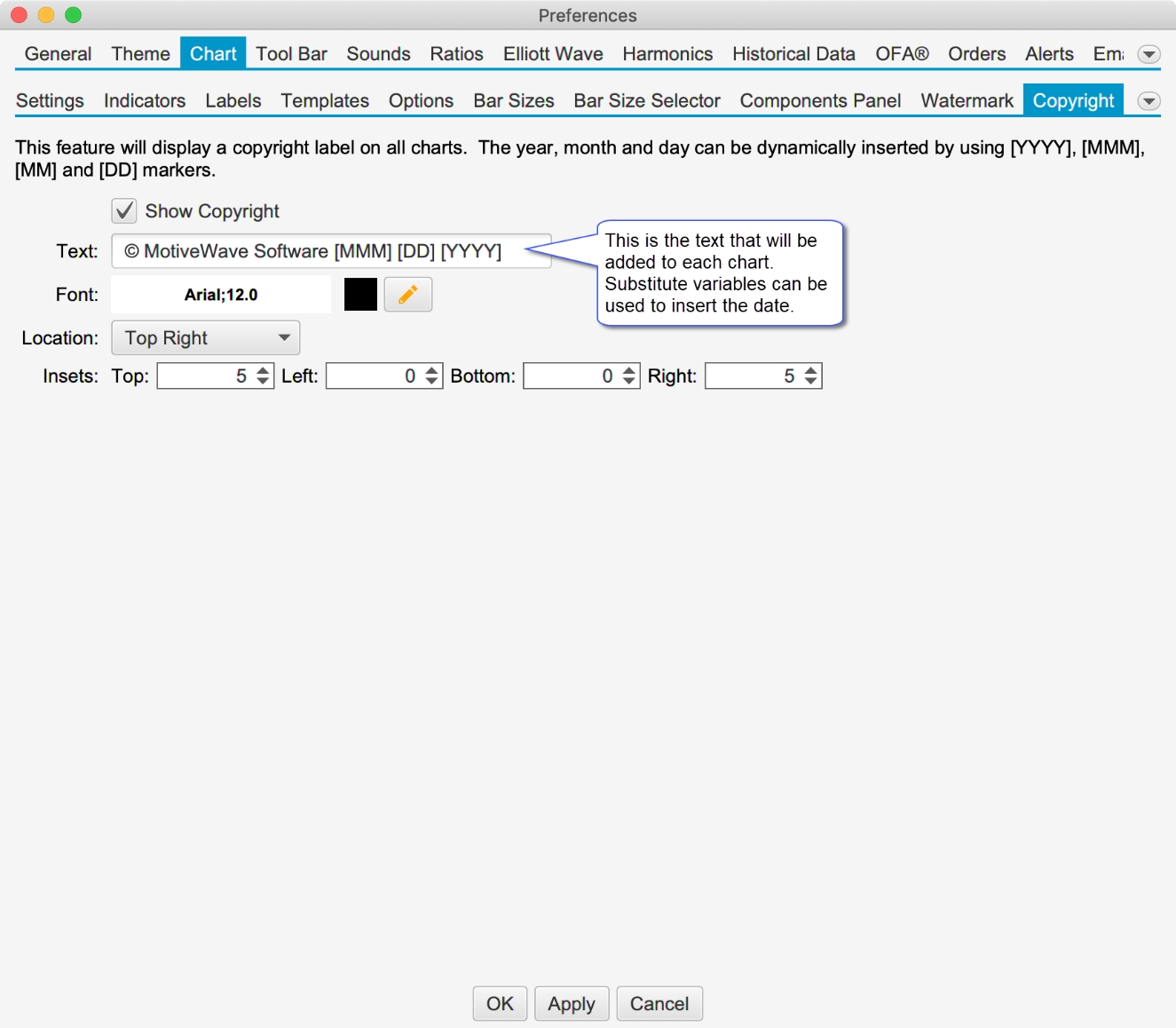
Task: Click the Apply button
Action: point(572,1004)
